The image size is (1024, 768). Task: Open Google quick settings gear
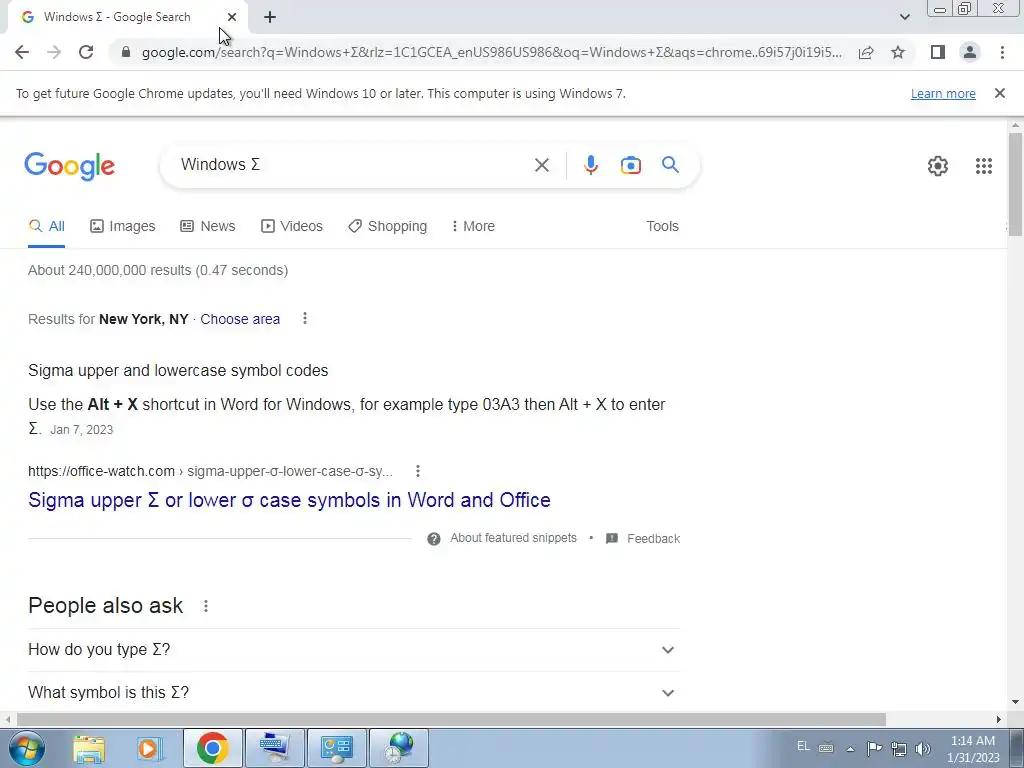pyautogui.click(x=938, y=166)
